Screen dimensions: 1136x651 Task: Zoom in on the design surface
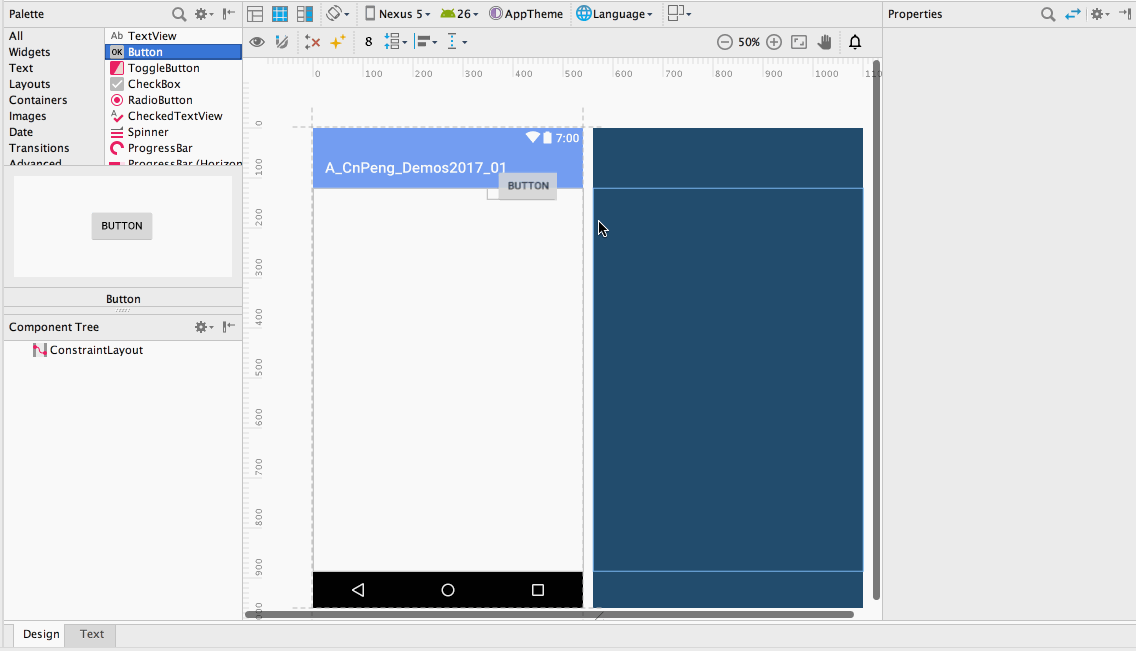point(774,42)
